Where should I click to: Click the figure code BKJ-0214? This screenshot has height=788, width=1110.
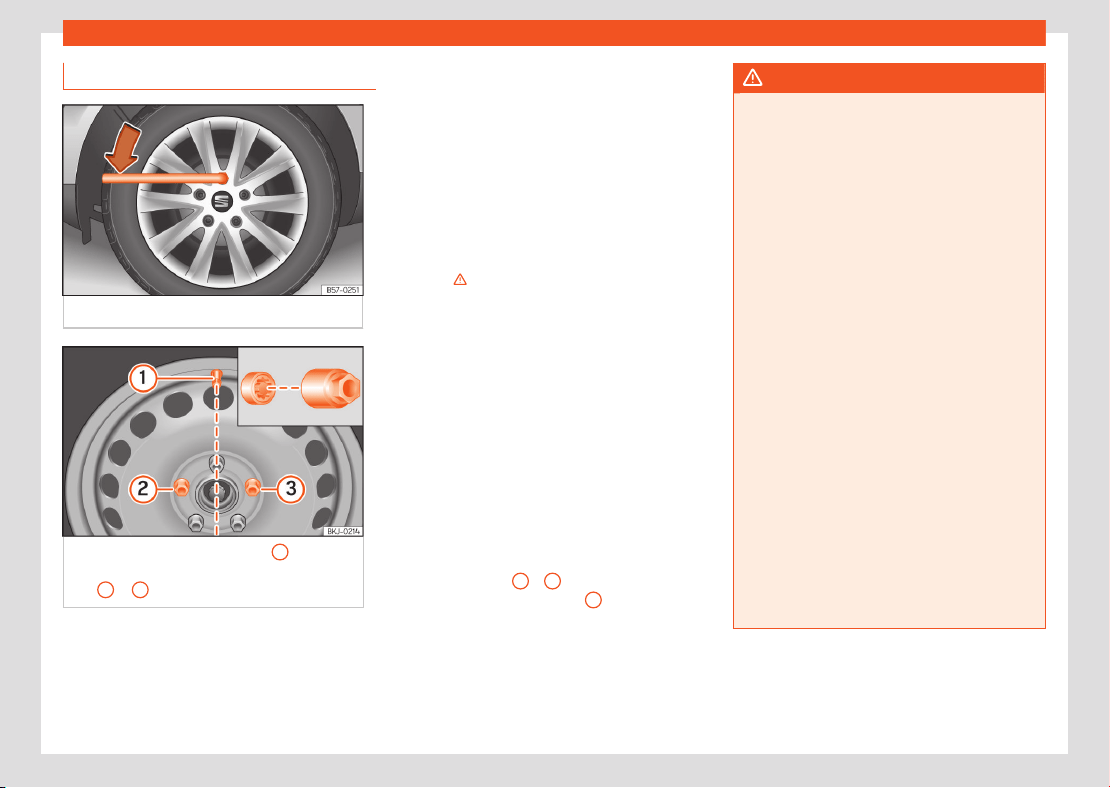coord(343,531)
